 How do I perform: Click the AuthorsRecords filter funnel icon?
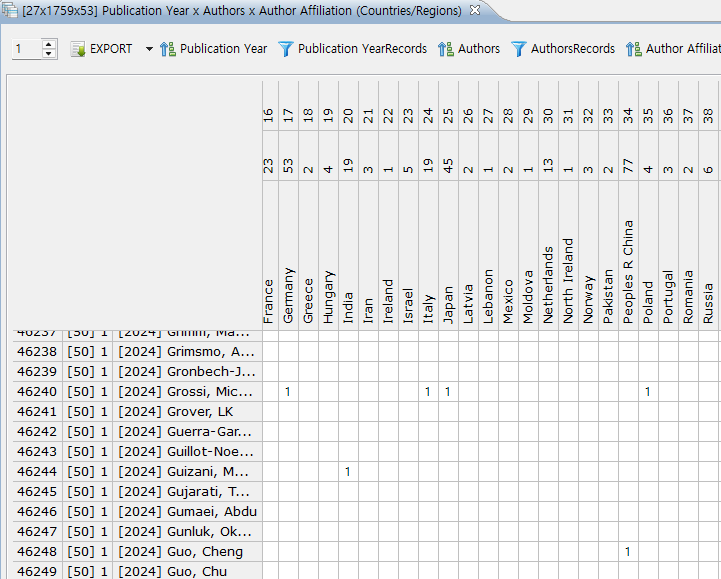coord(519,49)
